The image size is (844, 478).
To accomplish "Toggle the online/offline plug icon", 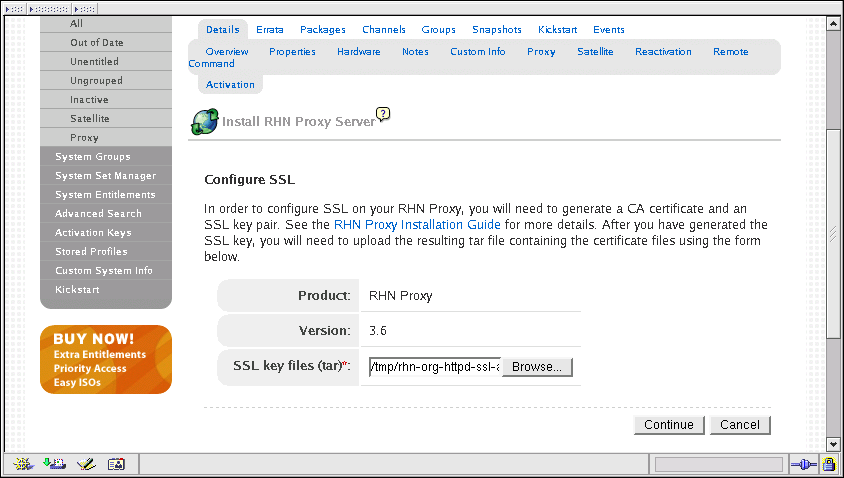I will point(803,464).
